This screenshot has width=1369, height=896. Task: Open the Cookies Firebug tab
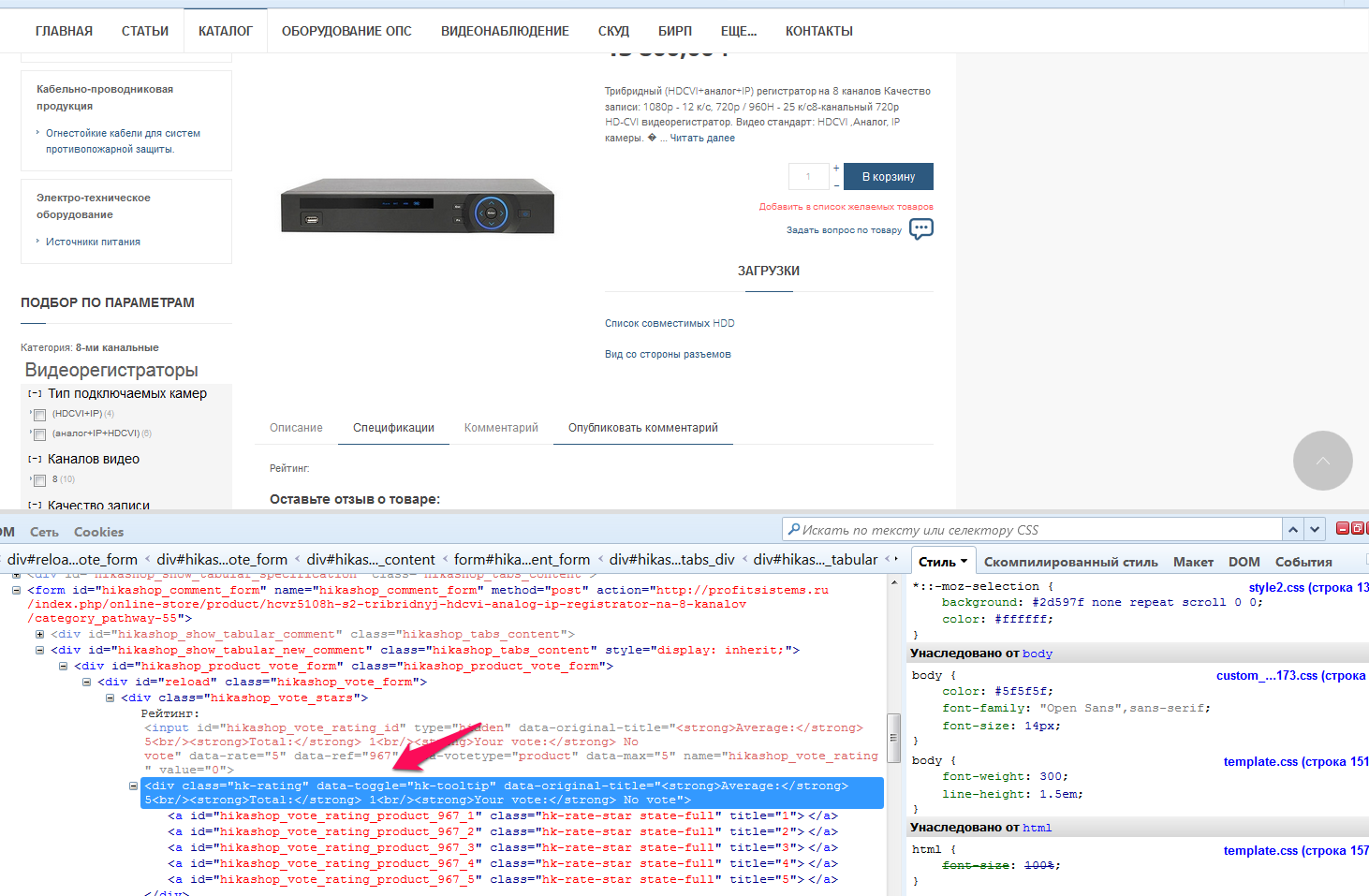[x=98, y=532]
